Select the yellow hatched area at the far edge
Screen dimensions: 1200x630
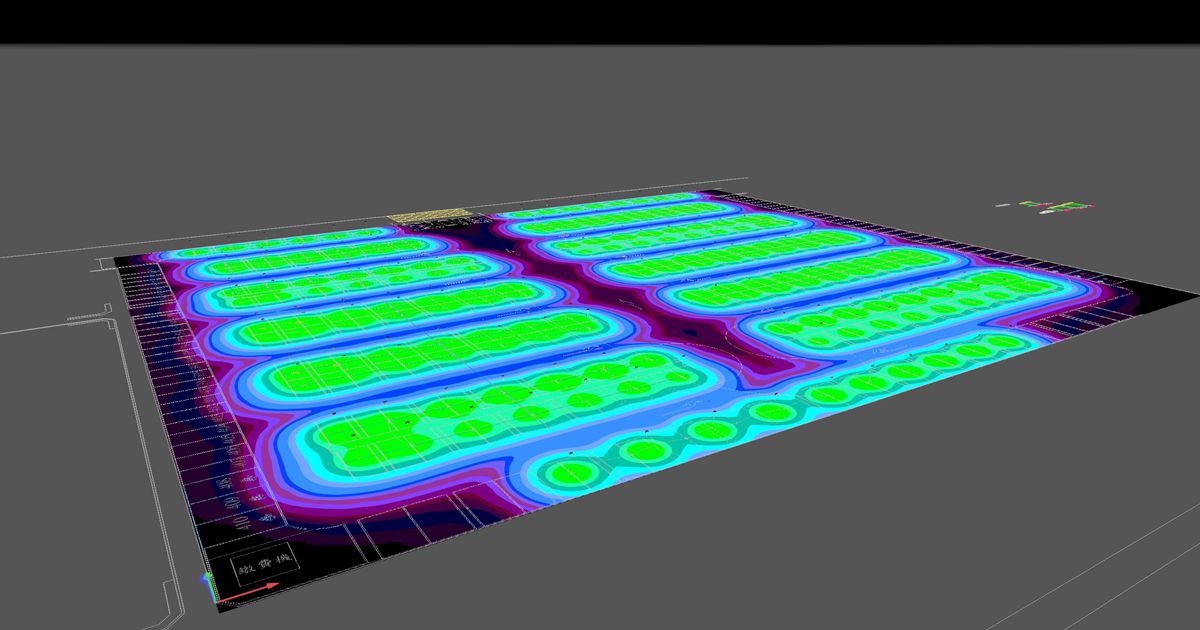pyautogui.click(x=430, y=216)
